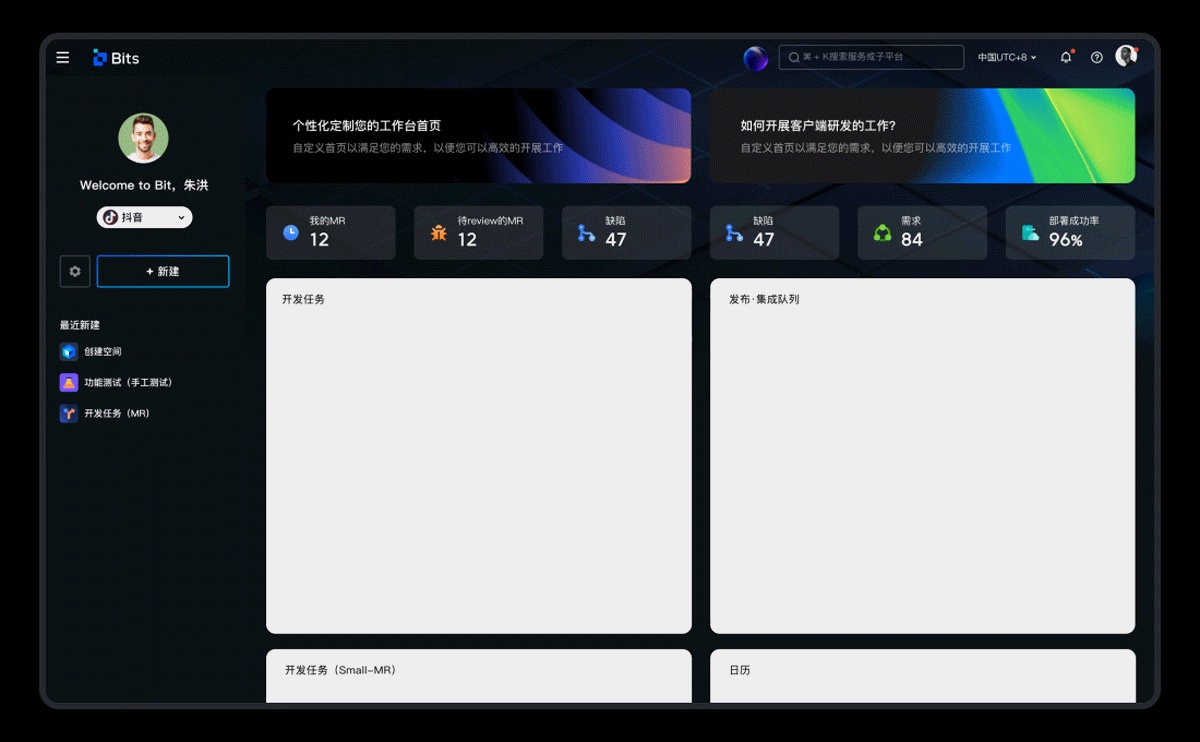Open the notifications bell
The height and width of the screenshot is (742, 1200).
(x=1066, y=57)
